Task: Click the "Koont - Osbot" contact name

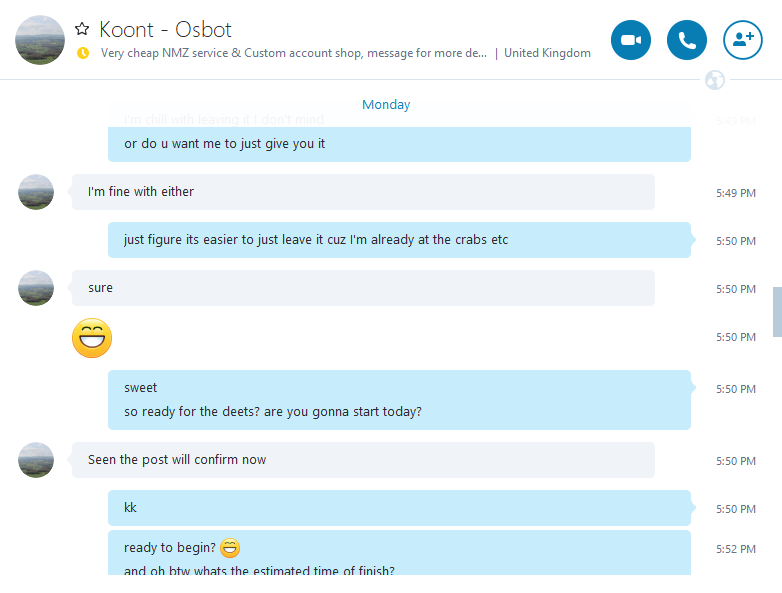Action: pos(166,30)
